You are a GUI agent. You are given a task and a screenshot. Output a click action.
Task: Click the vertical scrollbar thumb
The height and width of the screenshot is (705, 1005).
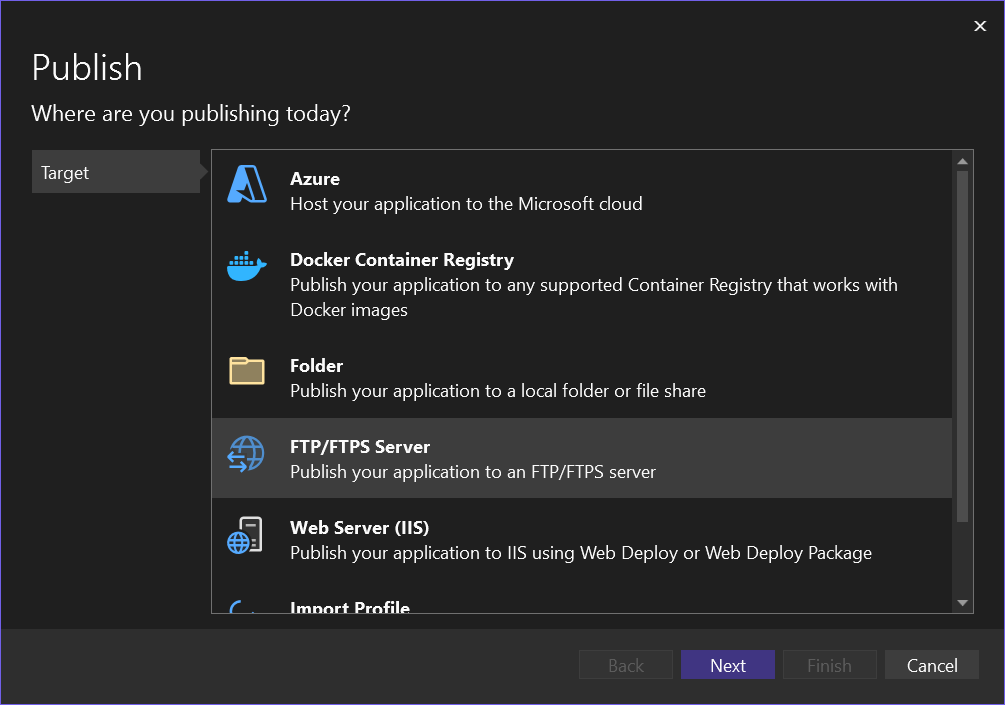pos(962,345)
